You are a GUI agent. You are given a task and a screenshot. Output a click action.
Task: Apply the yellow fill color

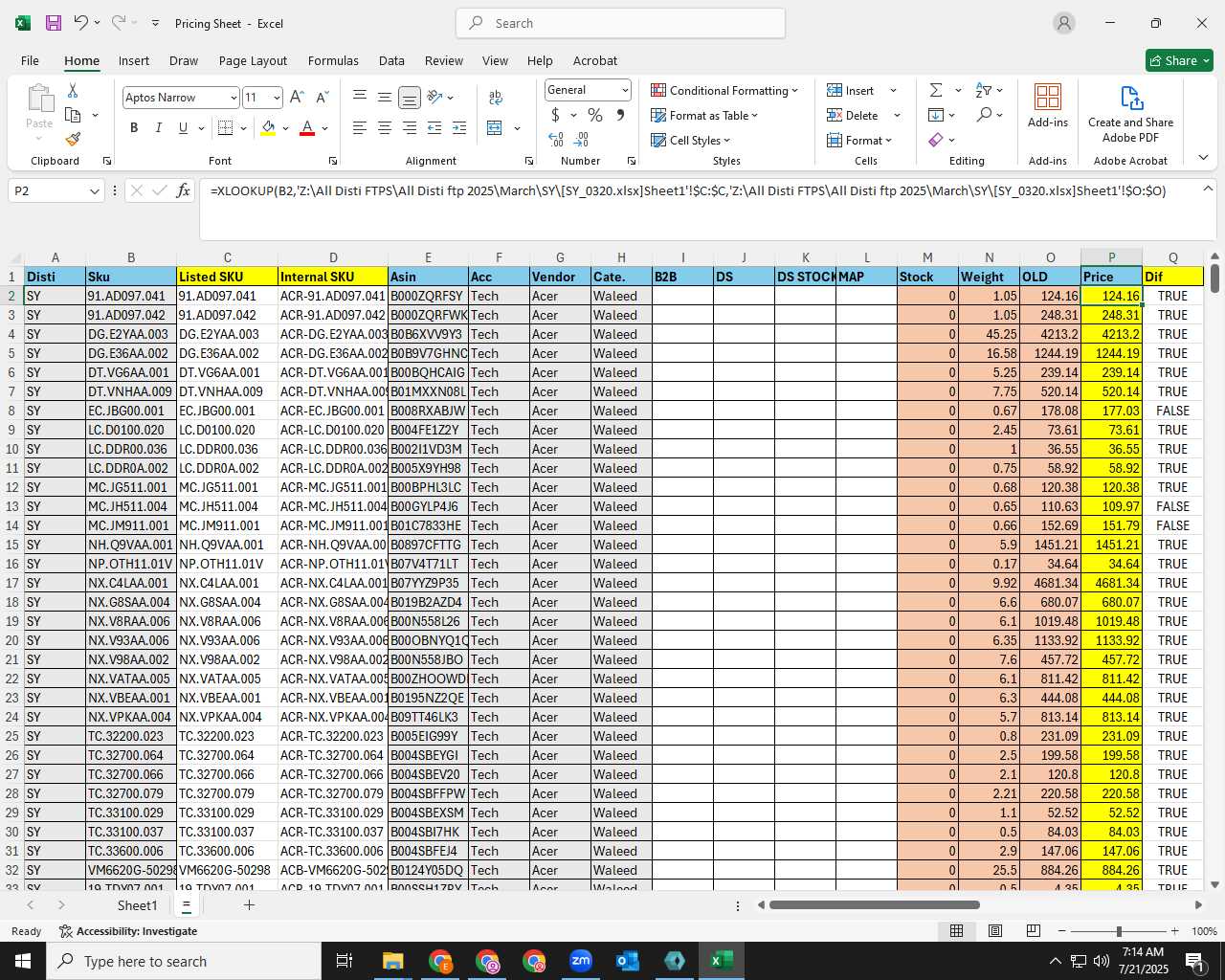click(x=268, y=128)
